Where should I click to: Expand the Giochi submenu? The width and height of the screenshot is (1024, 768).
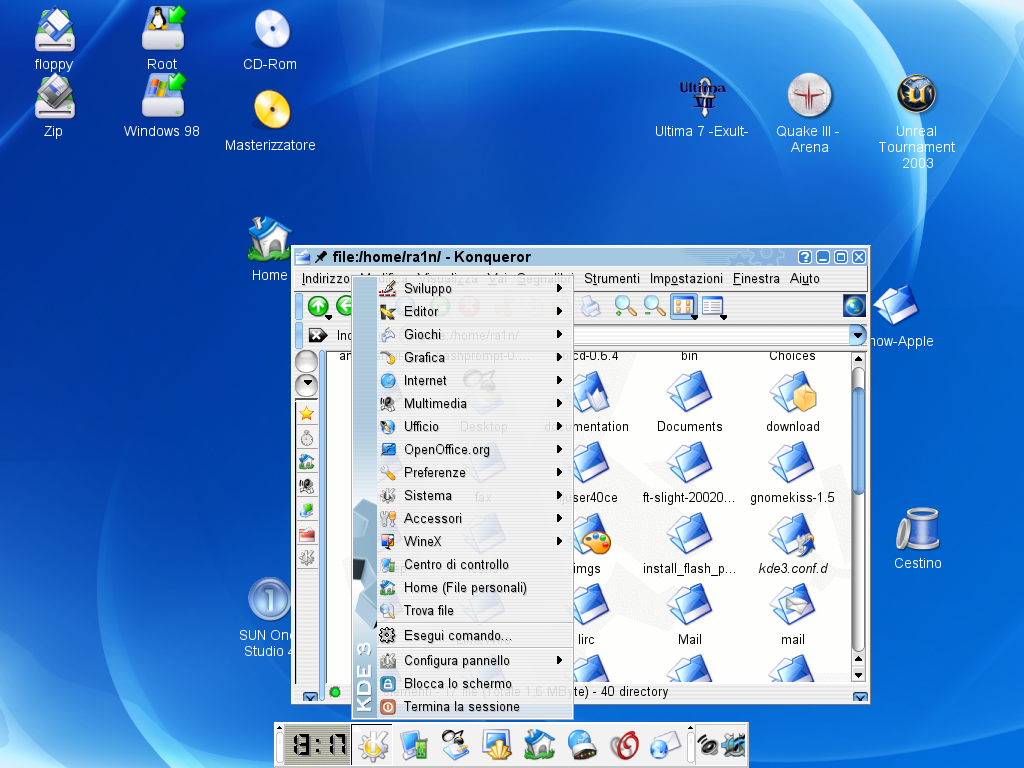(x=475, y=334)
